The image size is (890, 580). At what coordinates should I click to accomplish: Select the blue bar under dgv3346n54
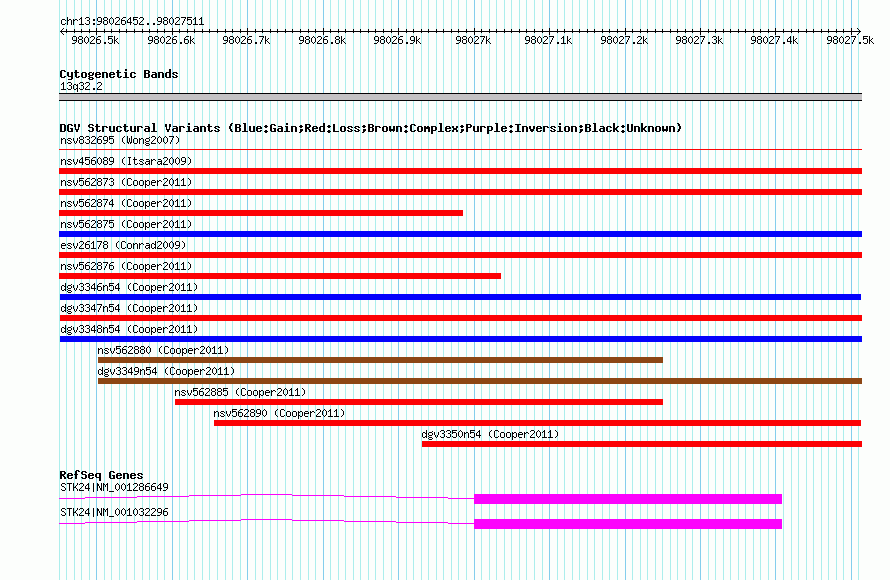point(460,297)
